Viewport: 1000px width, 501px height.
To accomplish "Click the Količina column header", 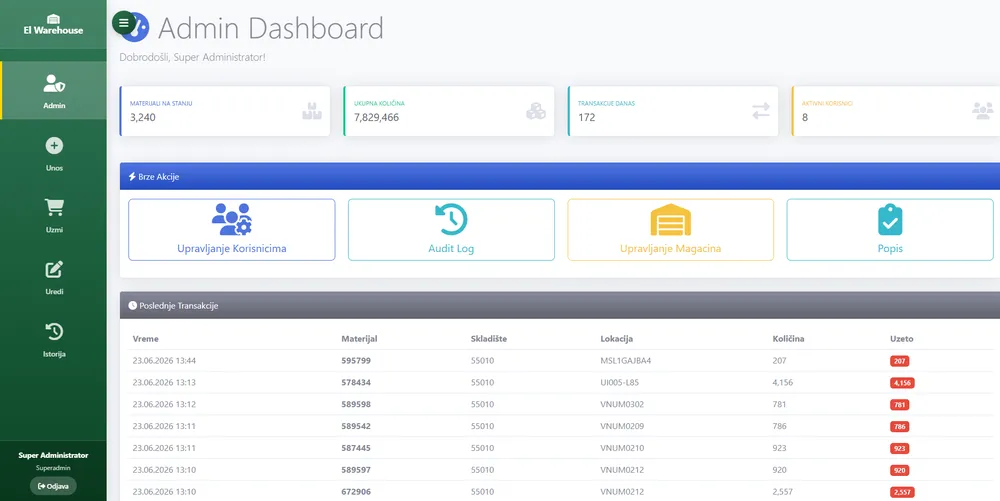I will (788, 338).
